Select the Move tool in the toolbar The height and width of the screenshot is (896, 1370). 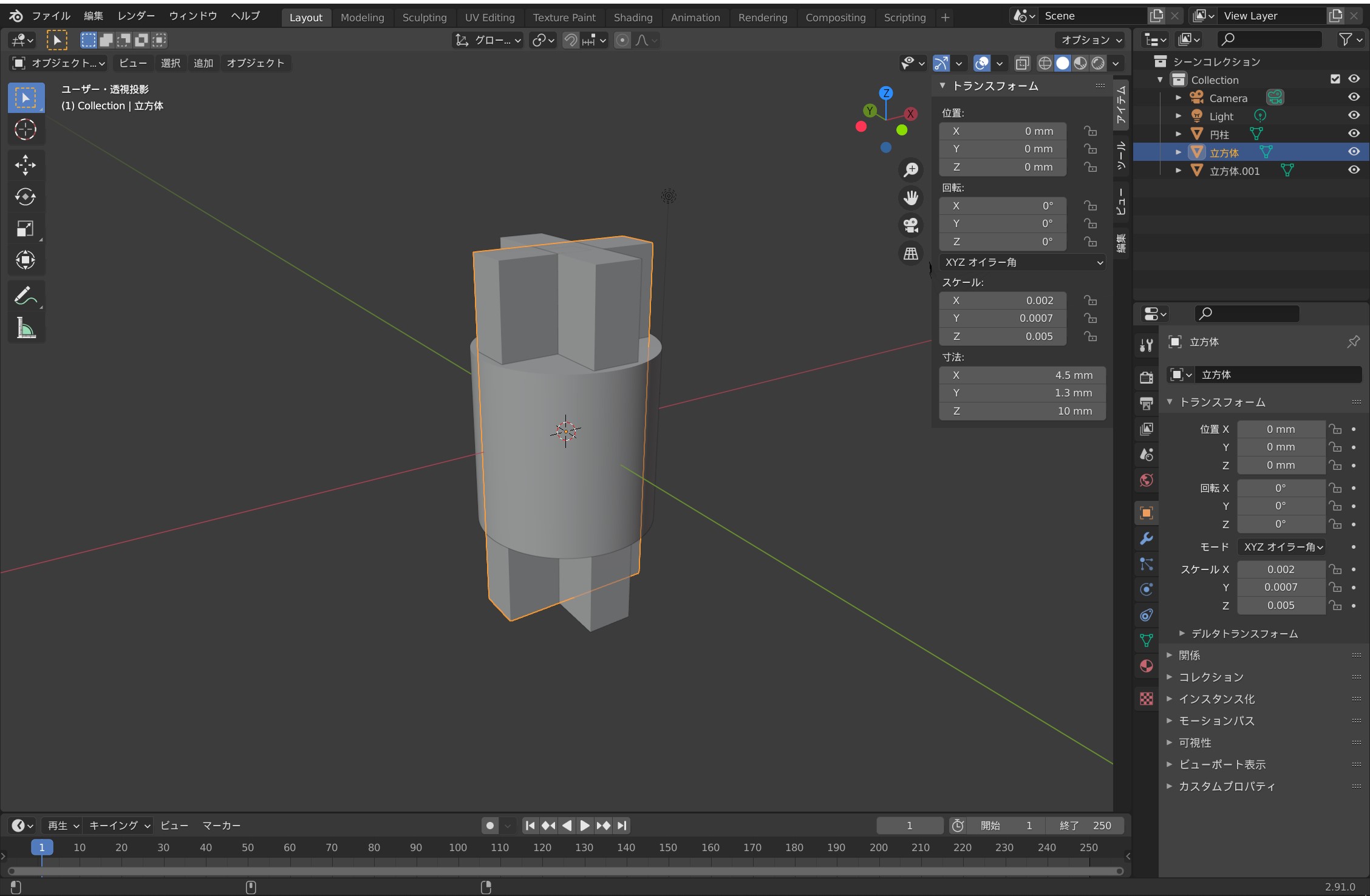click(26, 165)
